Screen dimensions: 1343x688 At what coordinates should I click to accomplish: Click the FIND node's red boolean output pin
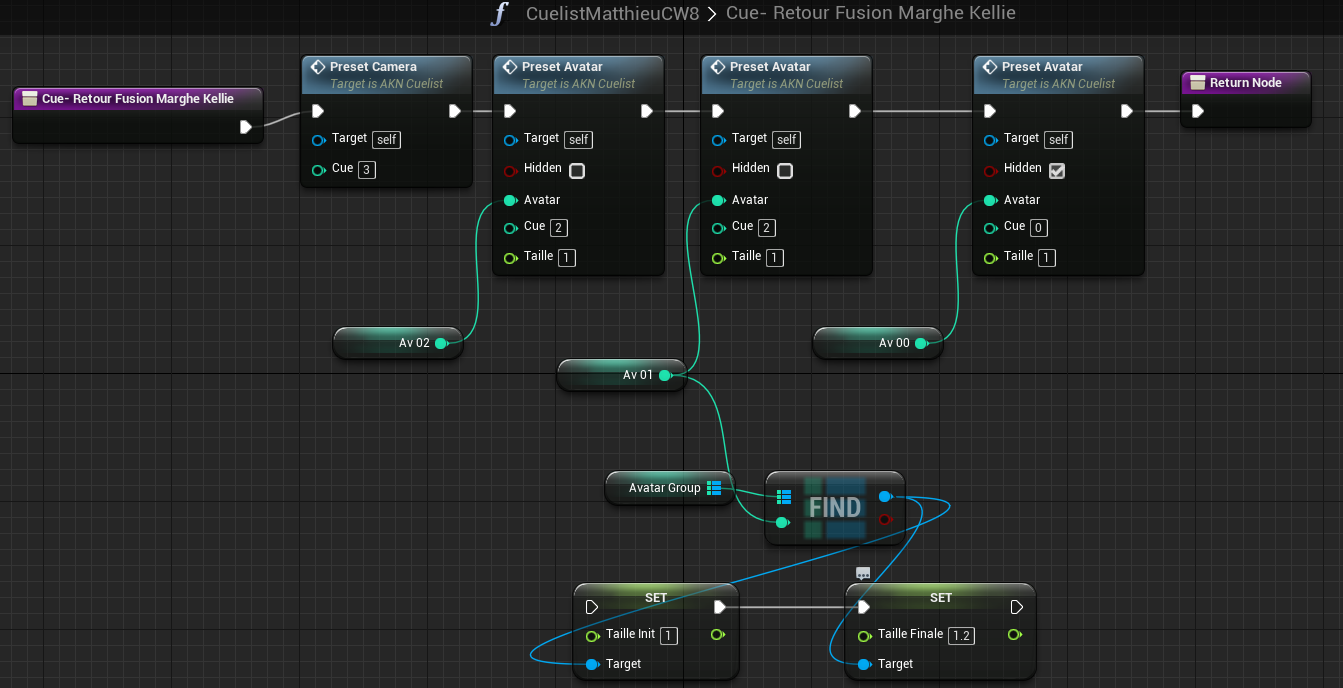coord(884,519)
